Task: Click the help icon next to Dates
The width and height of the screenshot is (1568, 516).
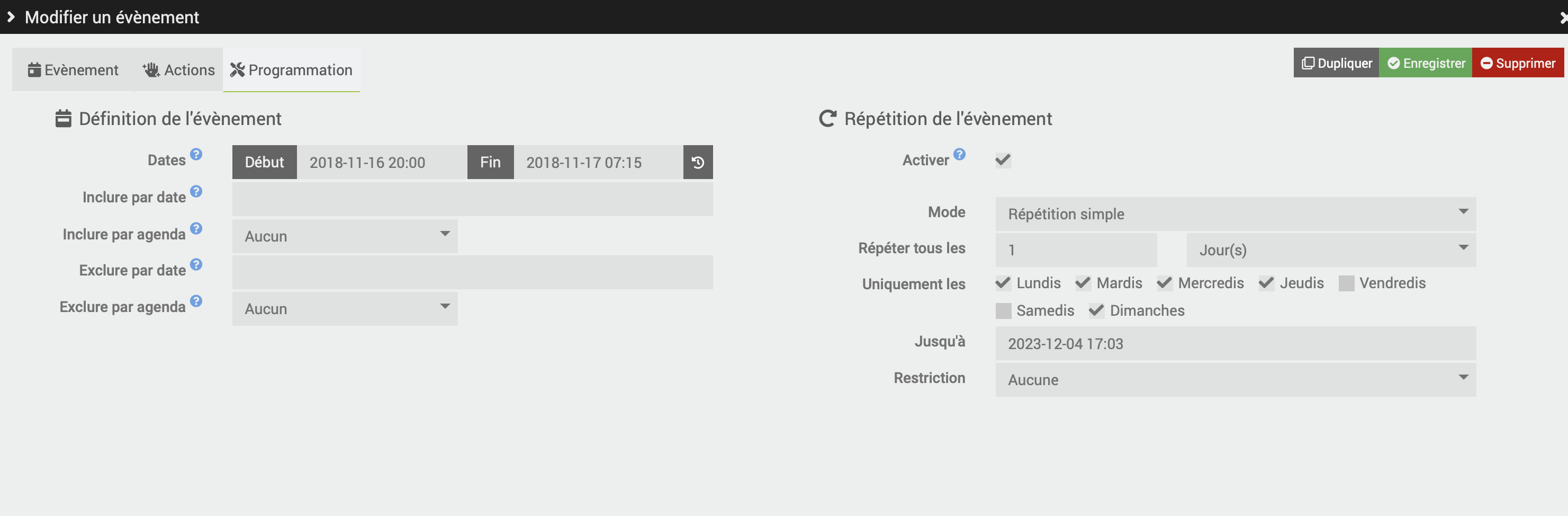Action: click(x=196, y=154)
